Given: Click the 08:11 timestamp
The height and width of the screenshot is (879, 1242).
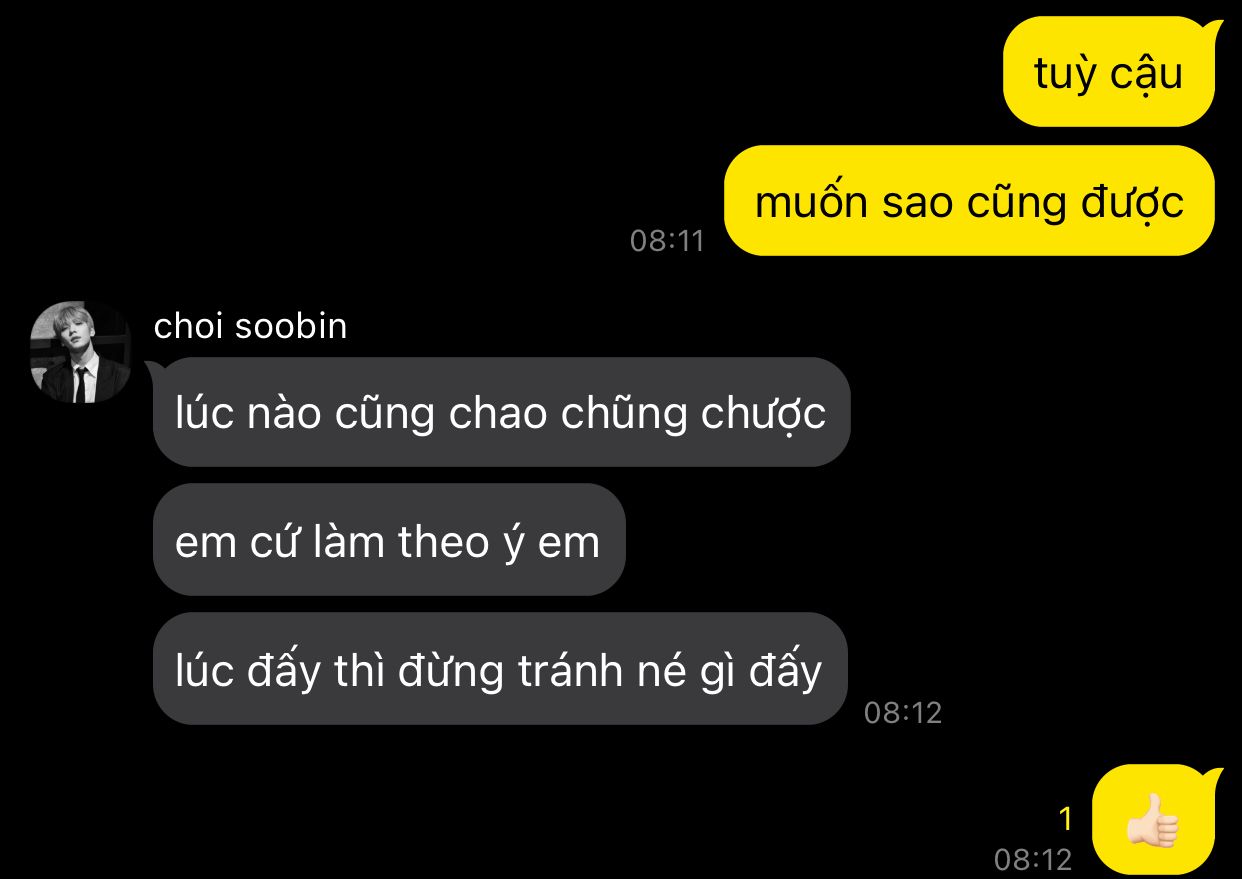Looking at the screenshot, I should click(667, 241).
